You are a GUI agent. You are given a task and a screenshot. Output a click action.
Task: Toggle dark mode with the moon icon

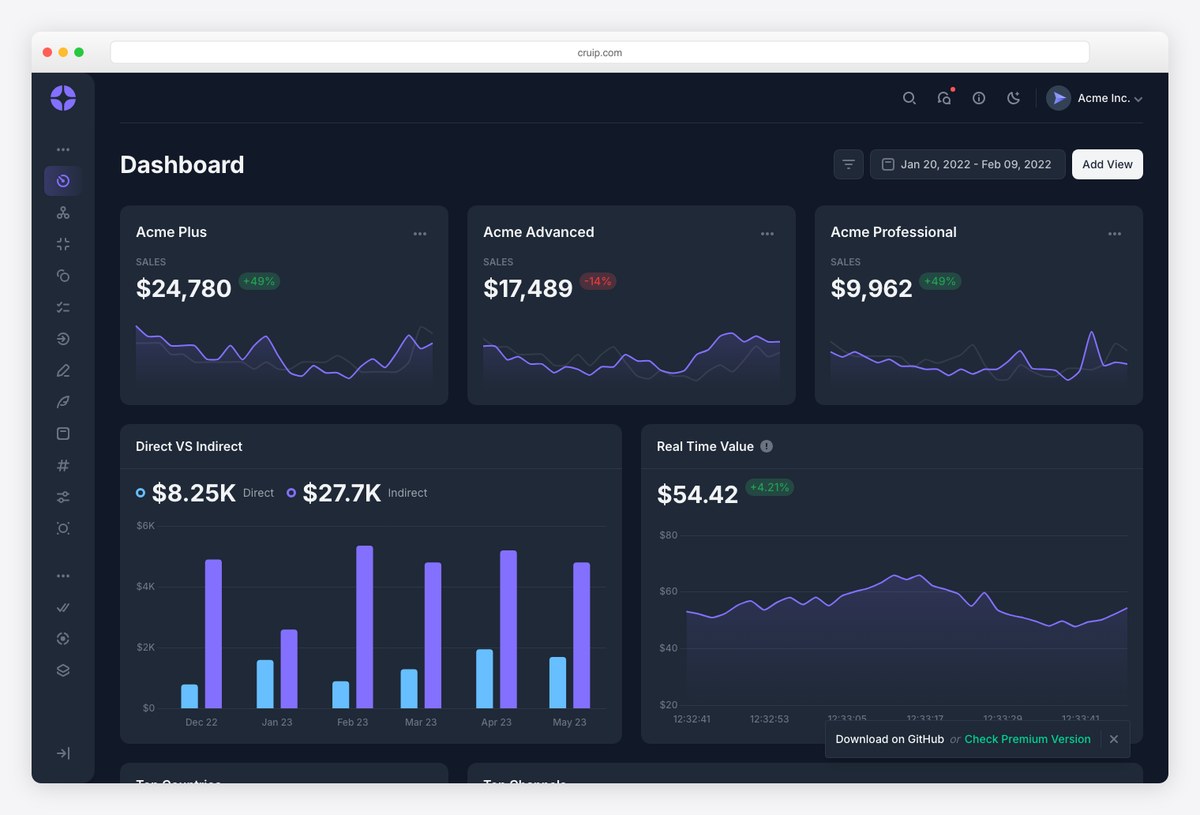point(1014,98)
